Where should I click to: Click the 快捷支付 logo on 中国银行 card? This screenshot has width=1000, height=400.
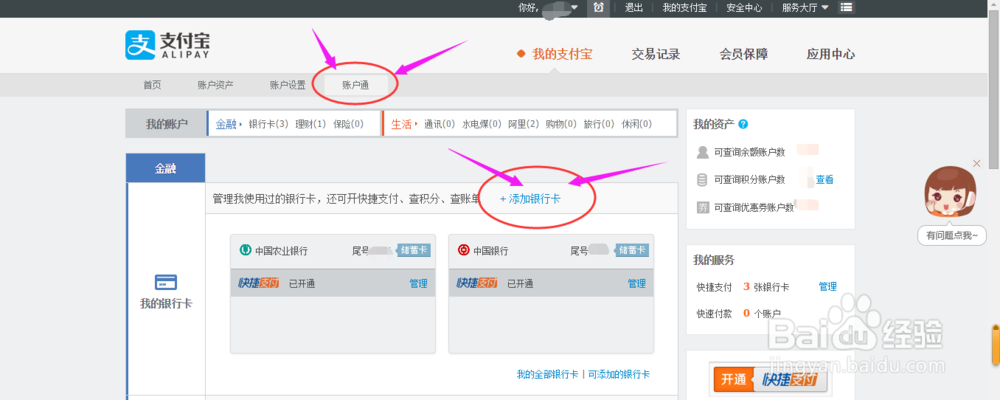pyautogui.click(x=477, y=284)
